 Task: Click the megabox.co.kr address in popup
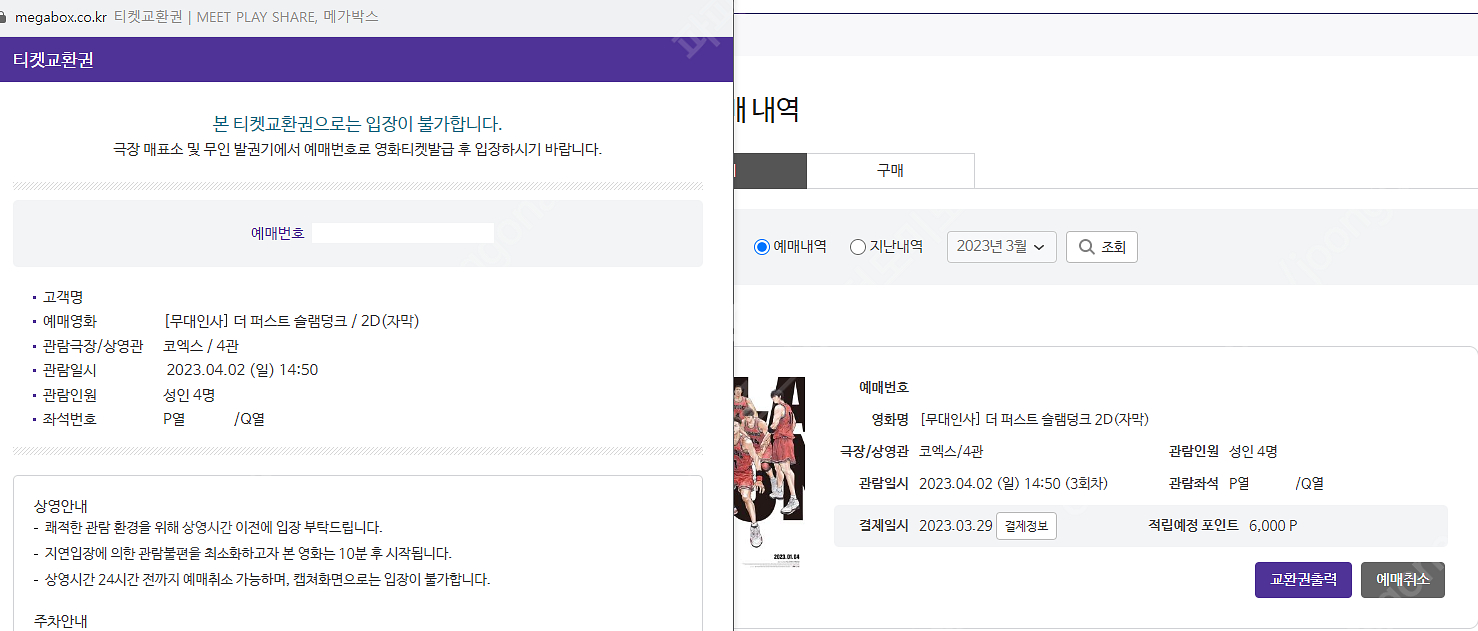(60, 17)
